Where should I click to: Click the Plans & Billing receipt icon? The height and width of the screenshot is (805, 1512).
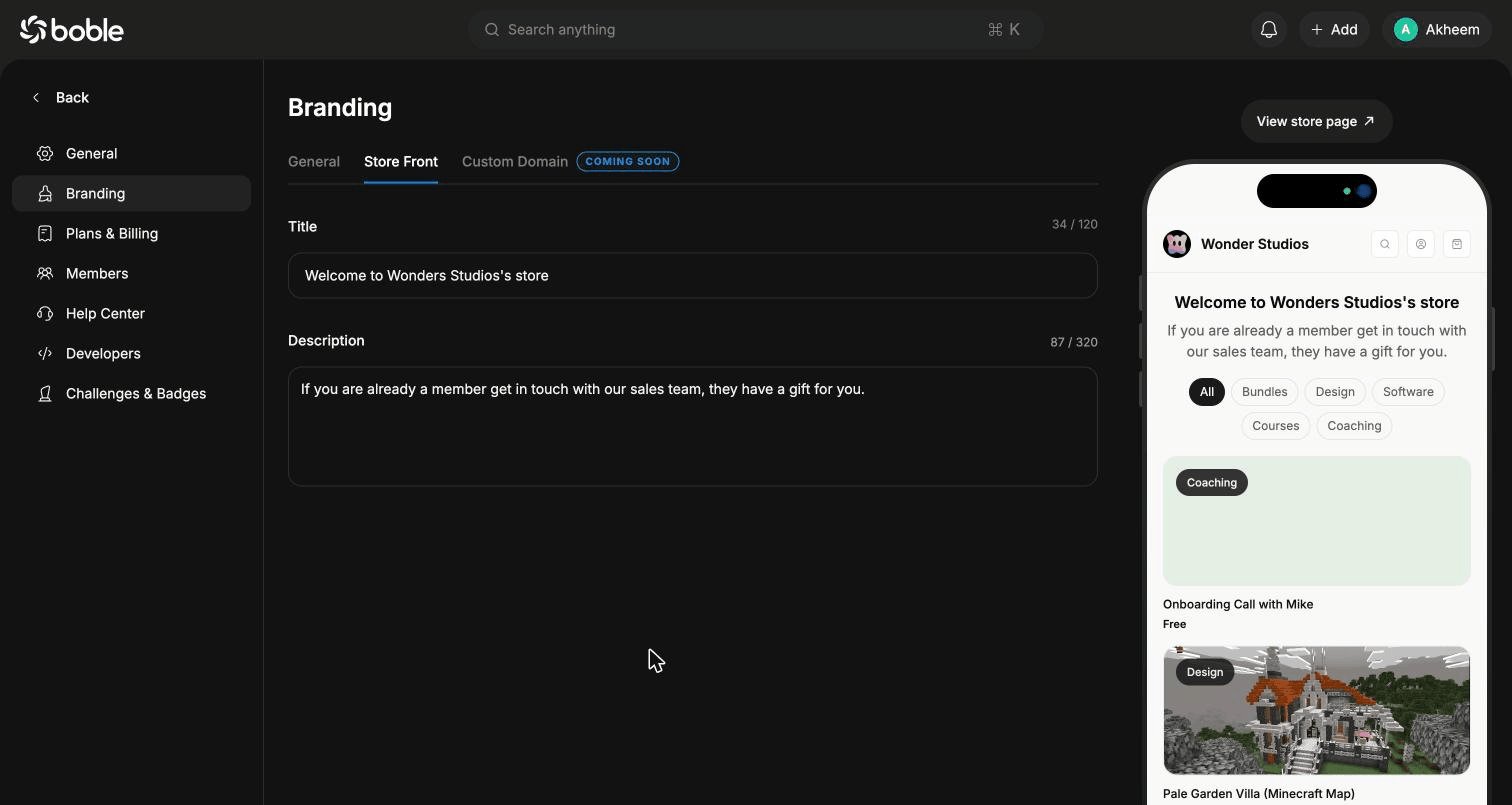point(45,233)
